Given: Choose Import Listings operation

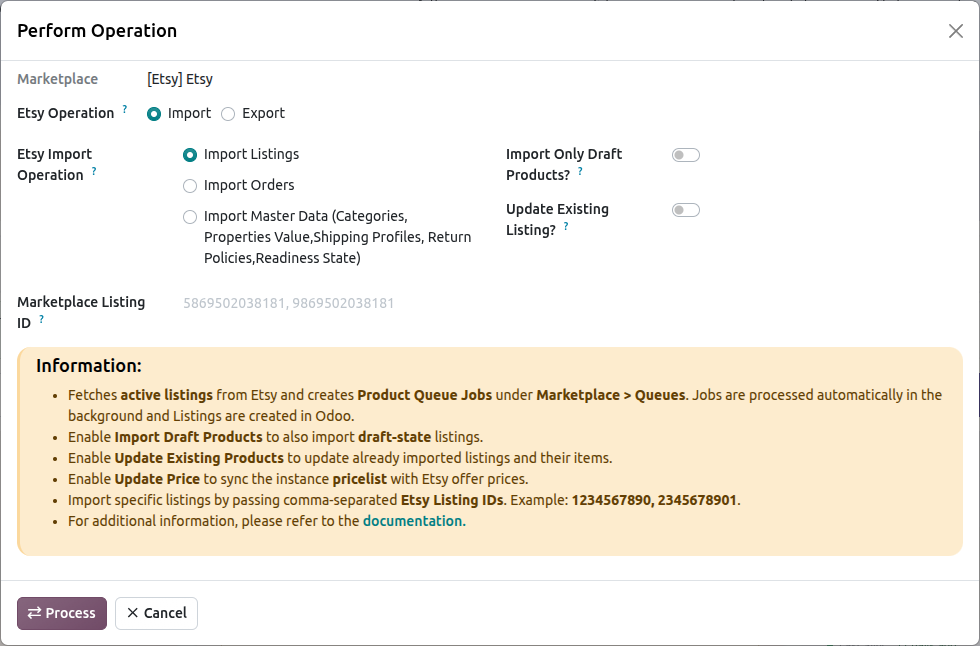Looking at the screenshot, I should (190, 155).
